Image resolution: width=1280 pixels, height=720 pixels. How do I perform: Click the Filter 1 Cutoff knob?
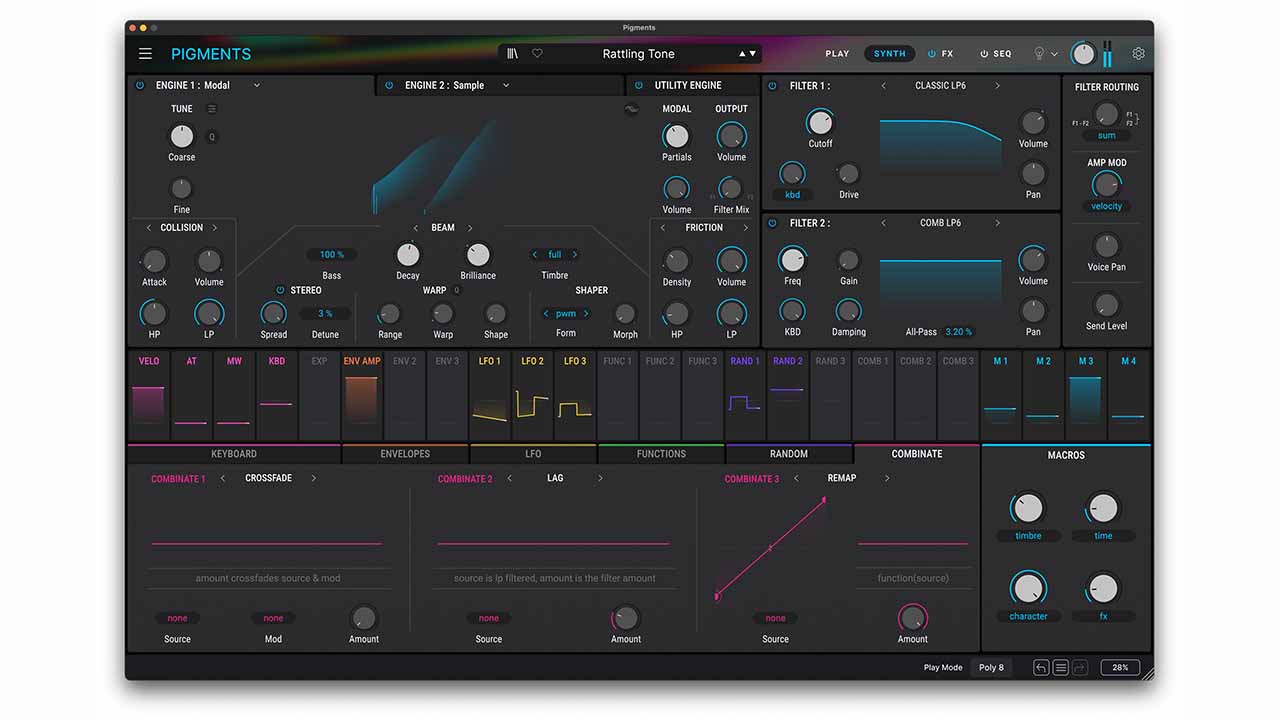coord(820,123)
